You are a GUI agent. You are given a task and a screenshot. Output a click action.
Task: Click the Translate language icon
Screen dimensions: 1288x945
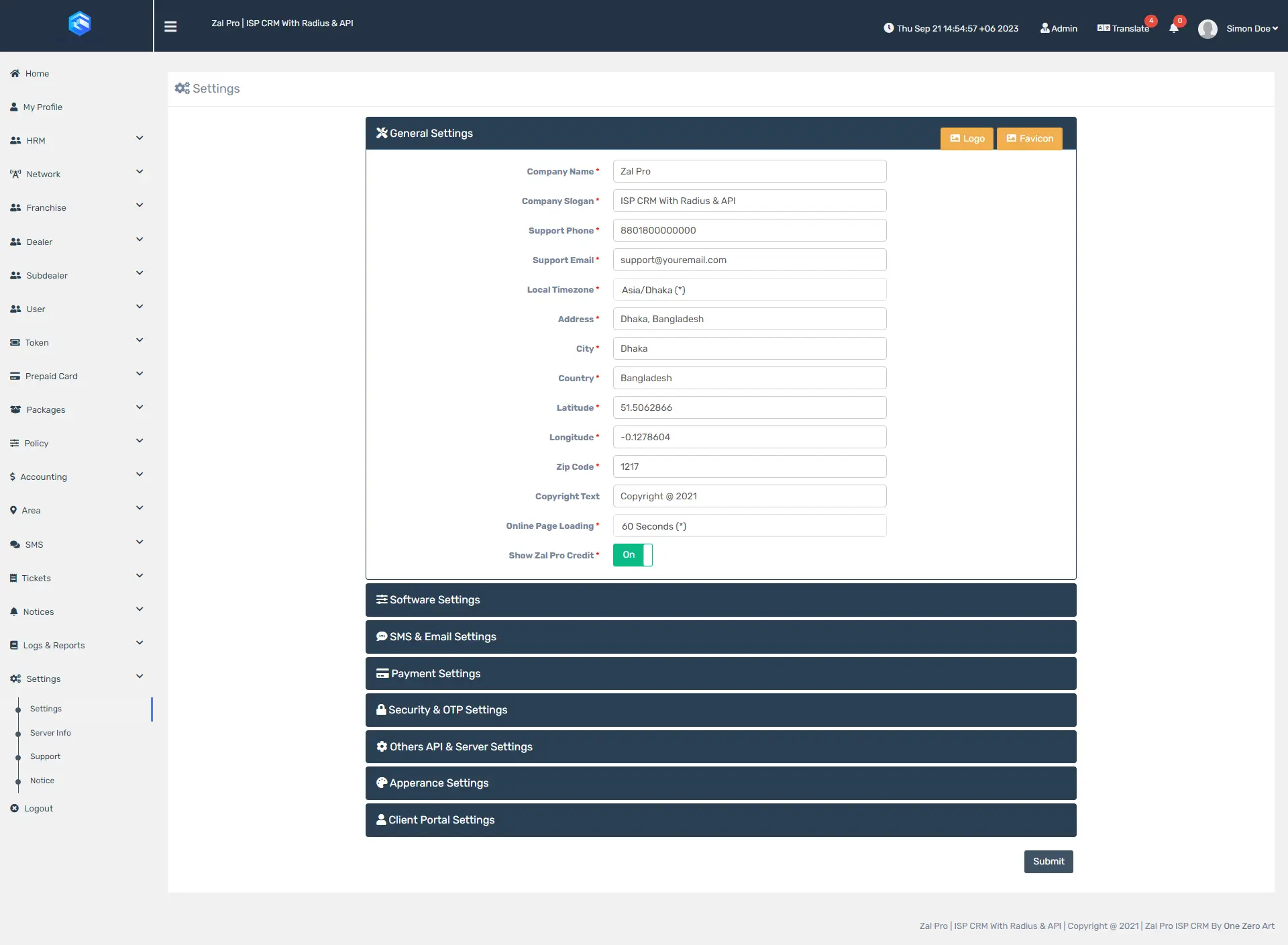pos(1104,28)
